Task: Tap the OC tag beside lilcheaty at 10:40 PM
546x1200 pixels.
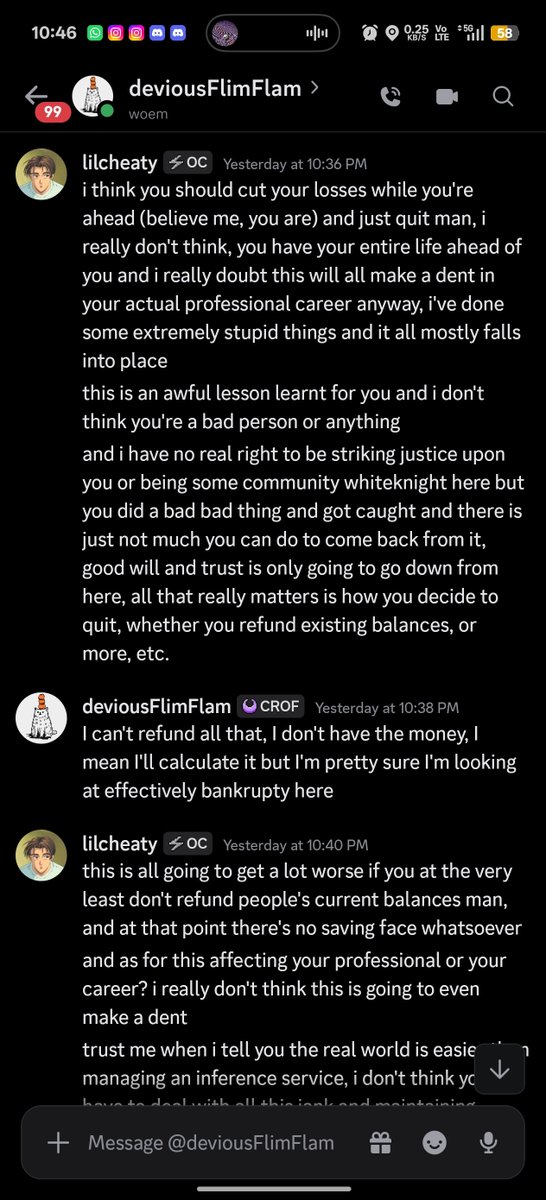Action: [188, 843]
